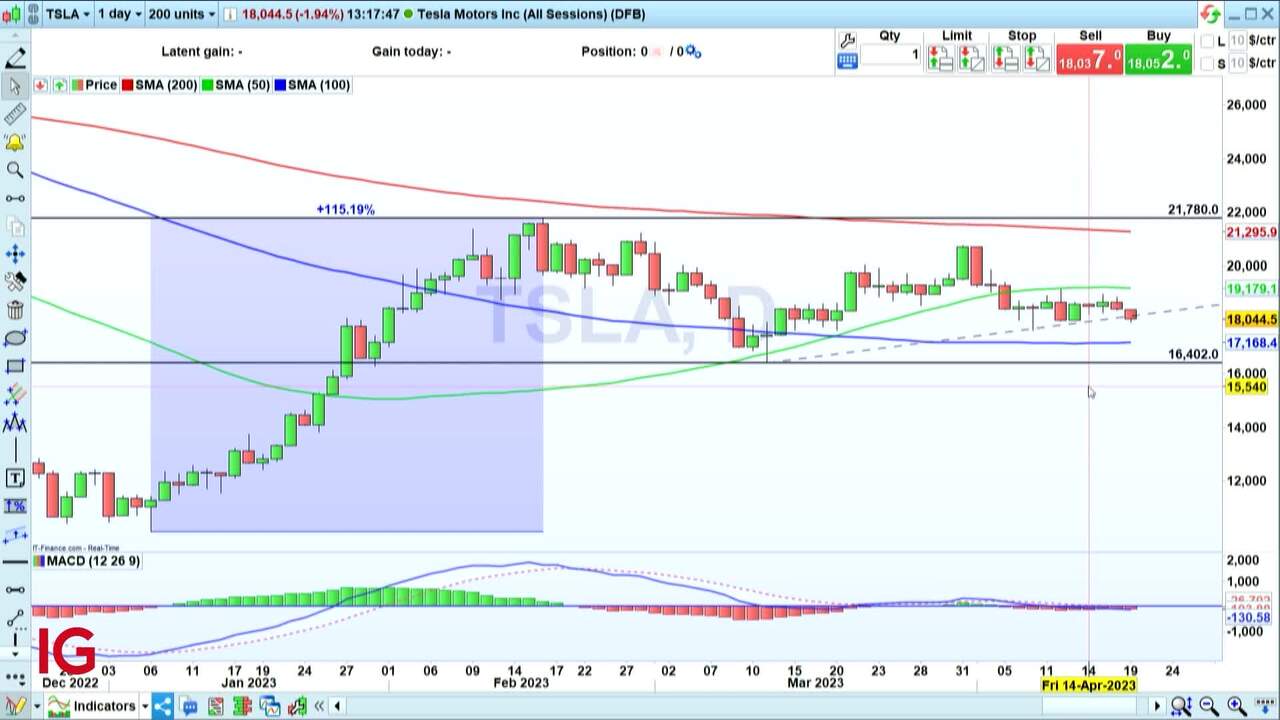Screen dimensions: 1280x720
Task: Tick the S stop checkbox
Action: (1207, 63)
